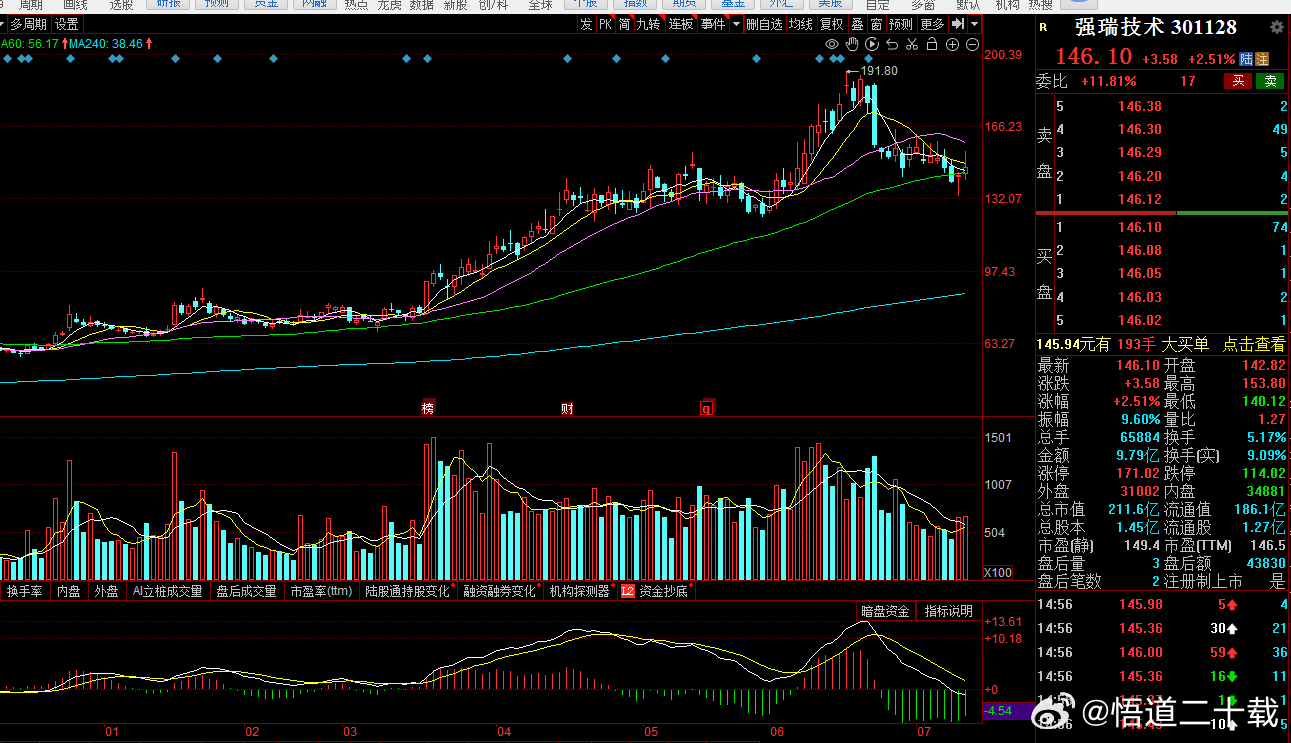Toggle the 复权 adjustment button
The height and width of the screenshot is (743, 1291).
pyautogui.click(x=831, y=24)
